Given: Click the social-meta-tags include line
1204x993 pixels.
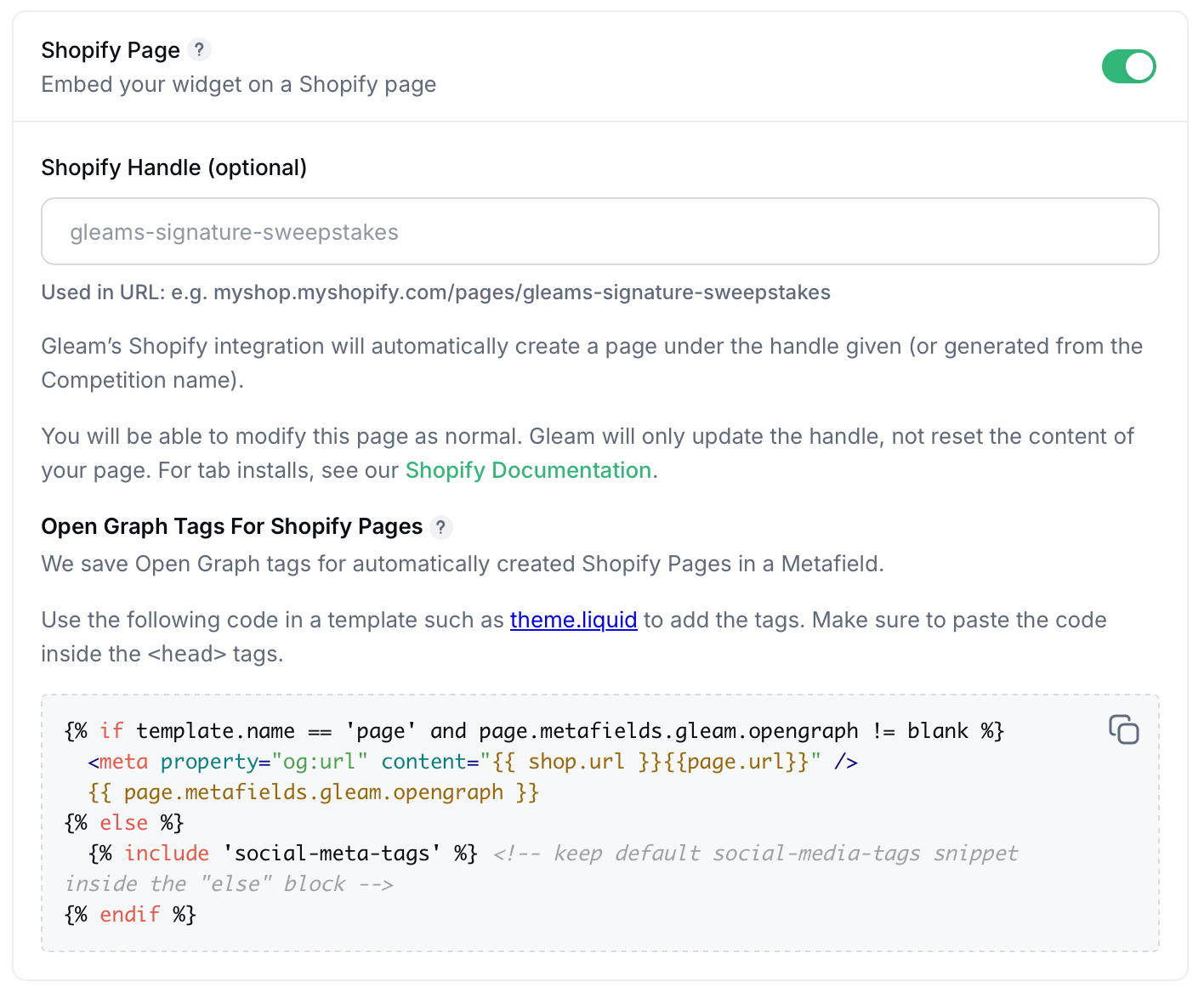Looking at the screenshot, I should pyautogui.click(x=281, y=853).
